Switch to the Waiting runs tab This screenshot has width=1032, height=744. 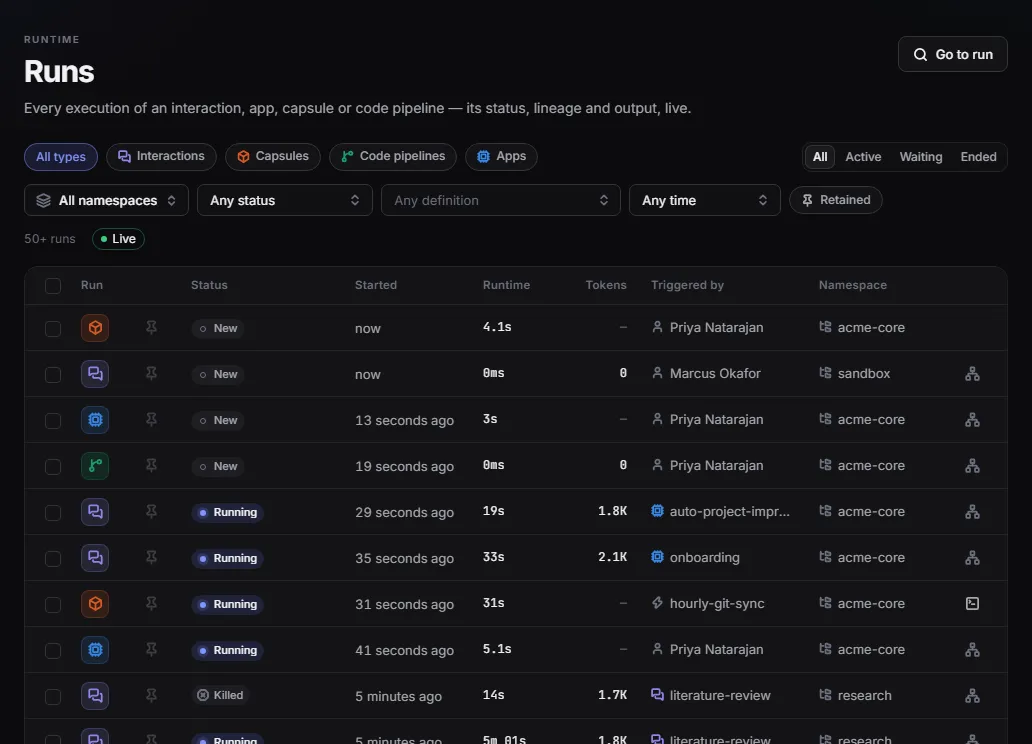coord(921,157)
